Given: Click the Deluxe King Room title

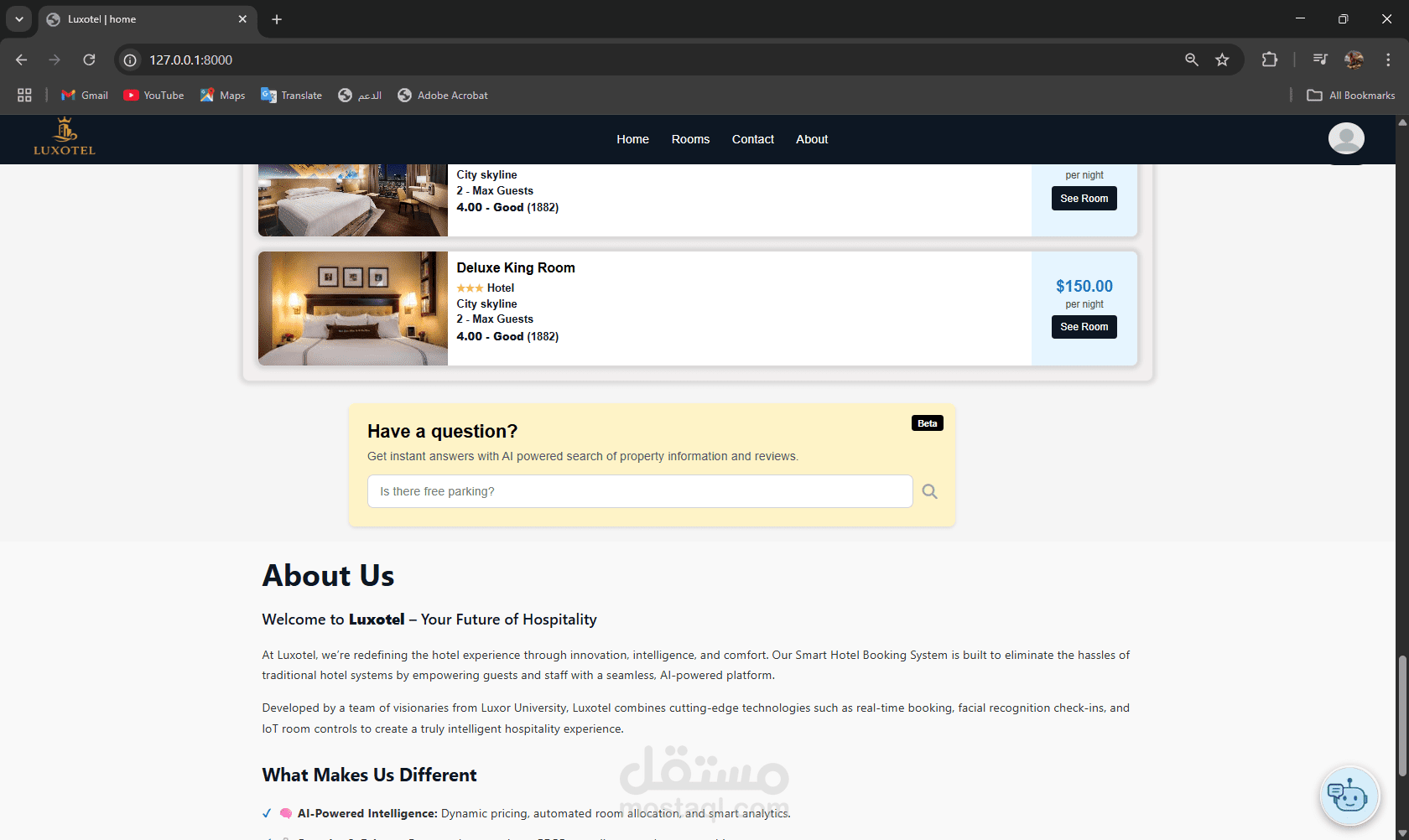Looking at the screenshot, I should click(x=516, y=267).
